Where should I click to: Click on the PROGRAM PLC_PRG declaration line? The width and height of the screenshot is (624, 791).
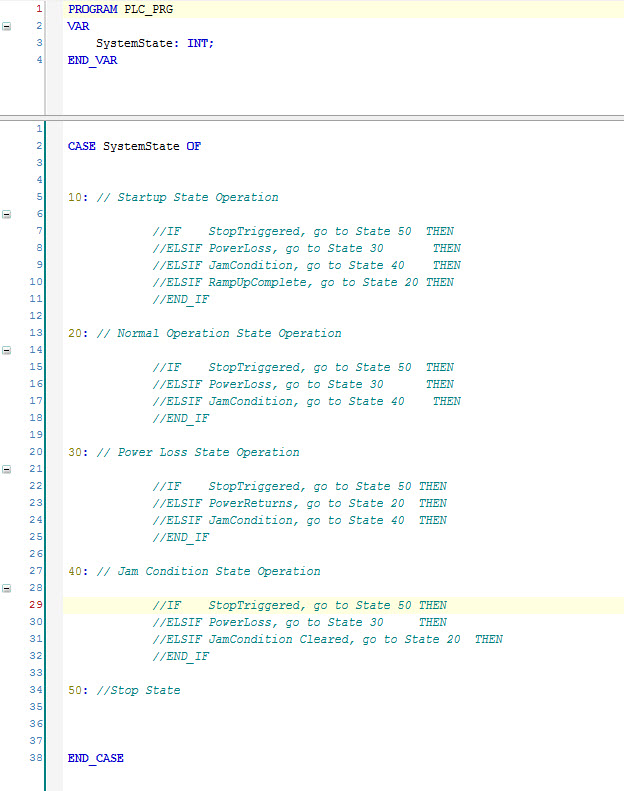pyautogui.click(x=121, y=9)
